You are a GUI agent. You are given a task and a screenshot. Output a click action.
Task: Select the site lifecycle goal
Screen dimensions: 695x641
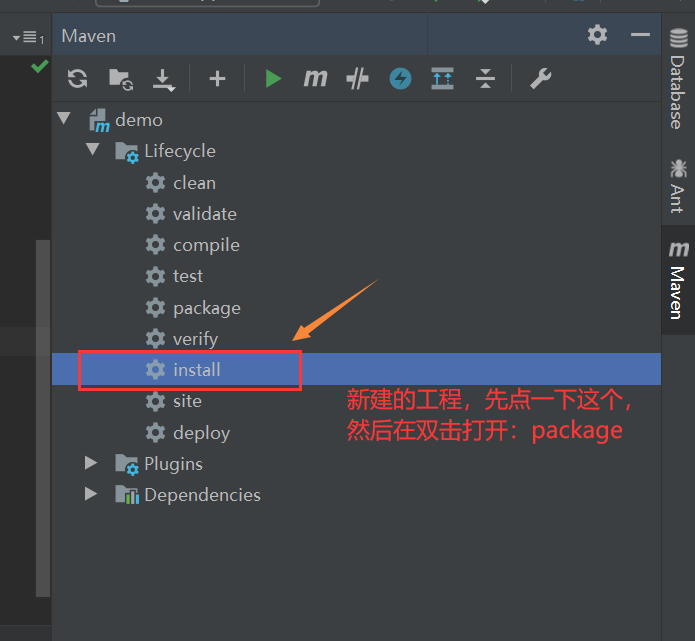[356, 401]
